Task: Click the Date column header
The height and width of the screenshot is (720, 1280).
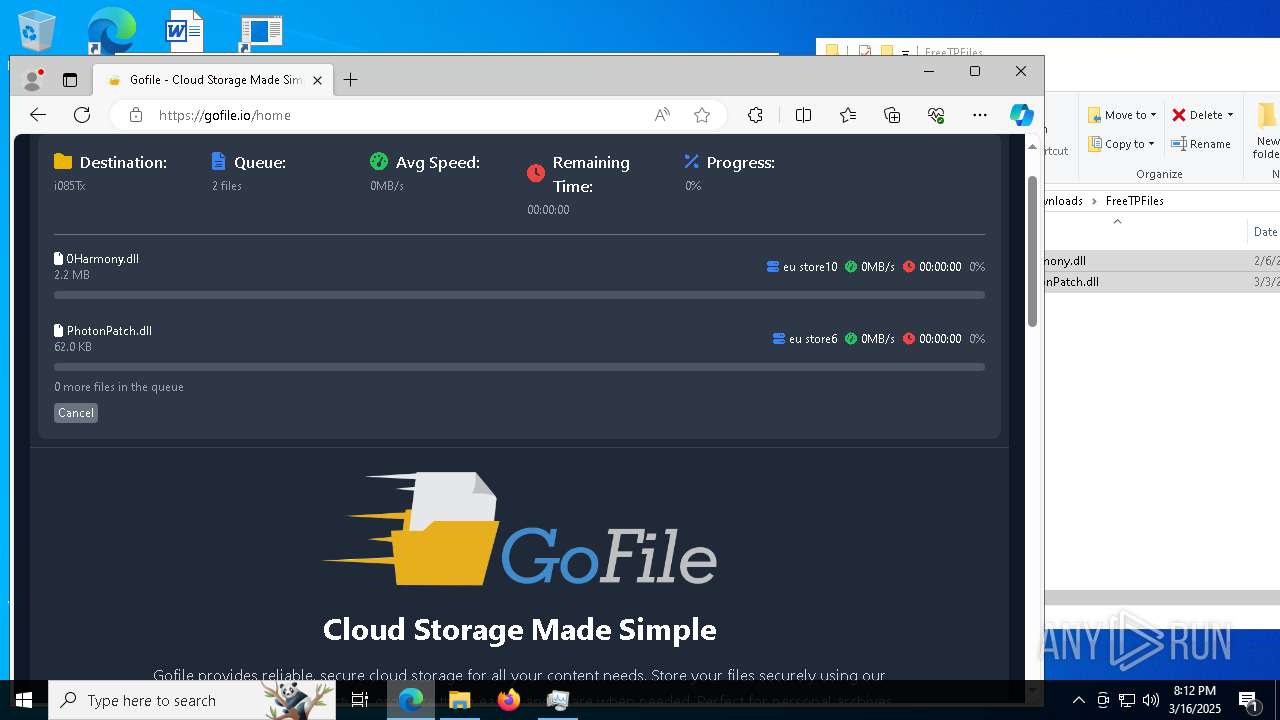Action: 1265,232
